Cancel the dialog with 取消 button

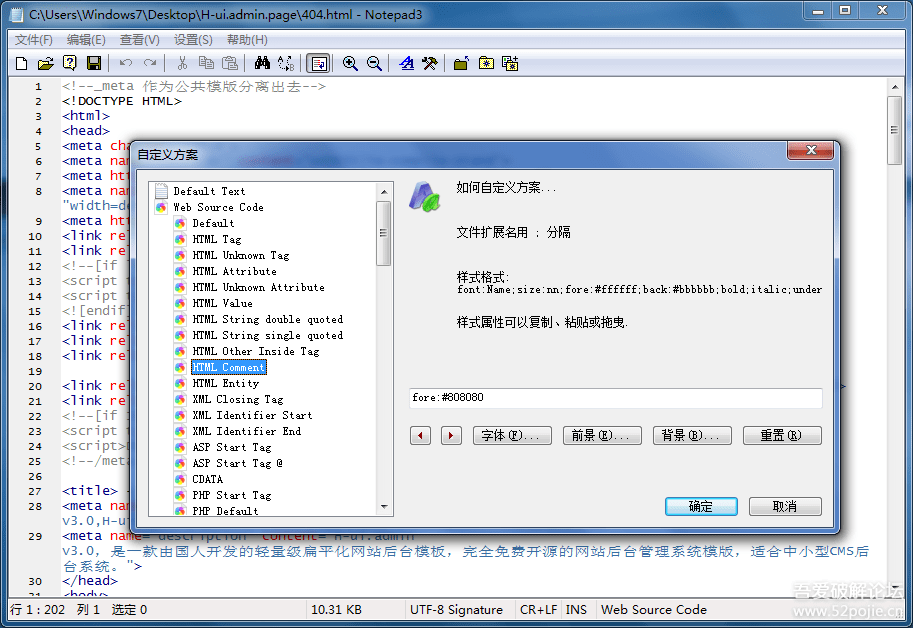tap(785, 506)
